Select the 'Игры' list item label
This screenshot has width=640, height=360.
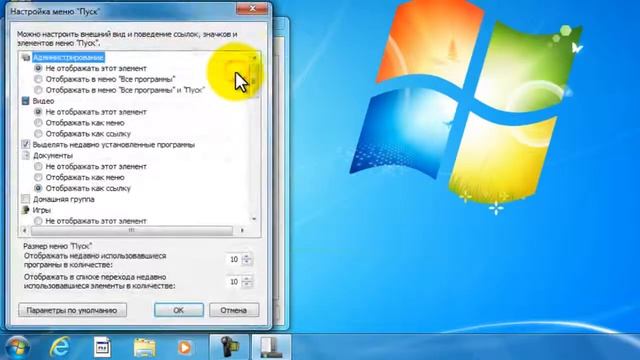(42, 210)
